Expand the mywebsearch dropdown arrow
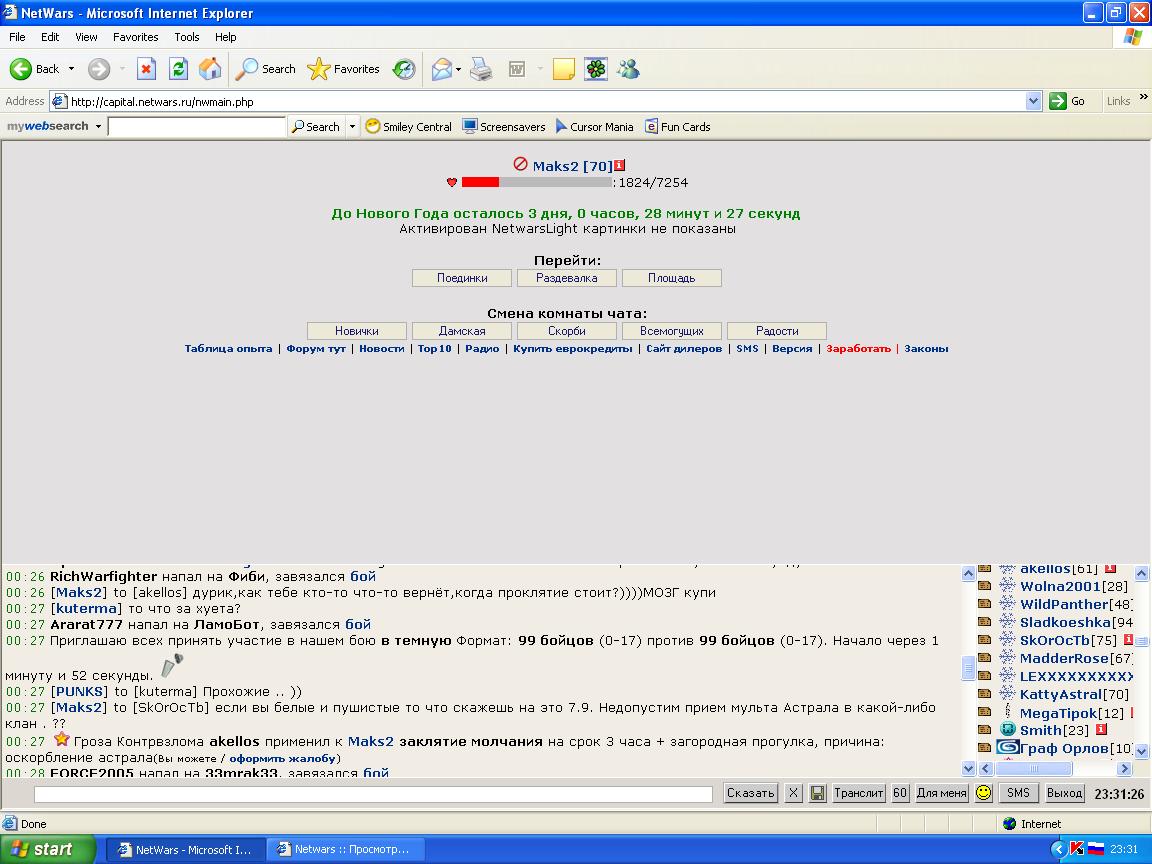This screenshot has height=864, width=1152. click(98, 127)
